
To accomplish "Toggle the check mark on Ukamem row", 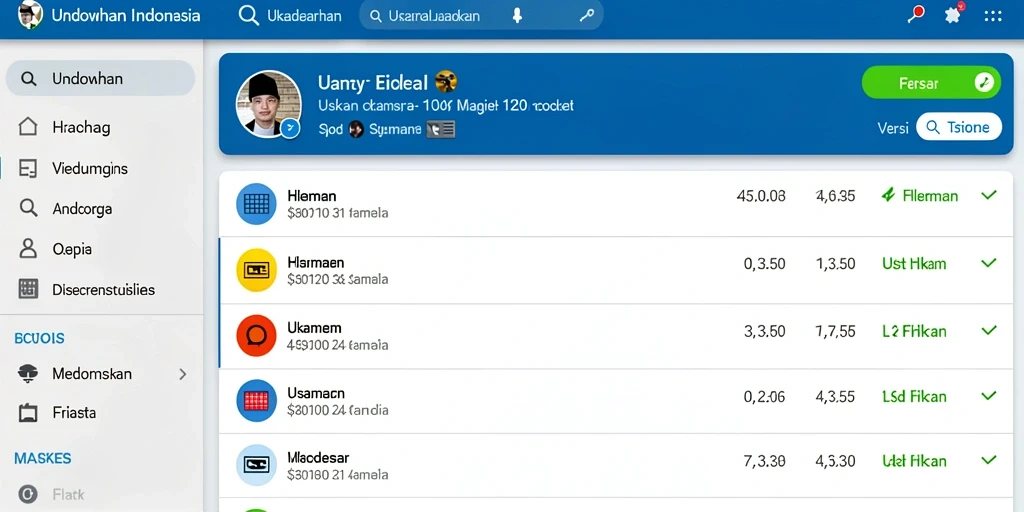I will (x=989, y=330).
